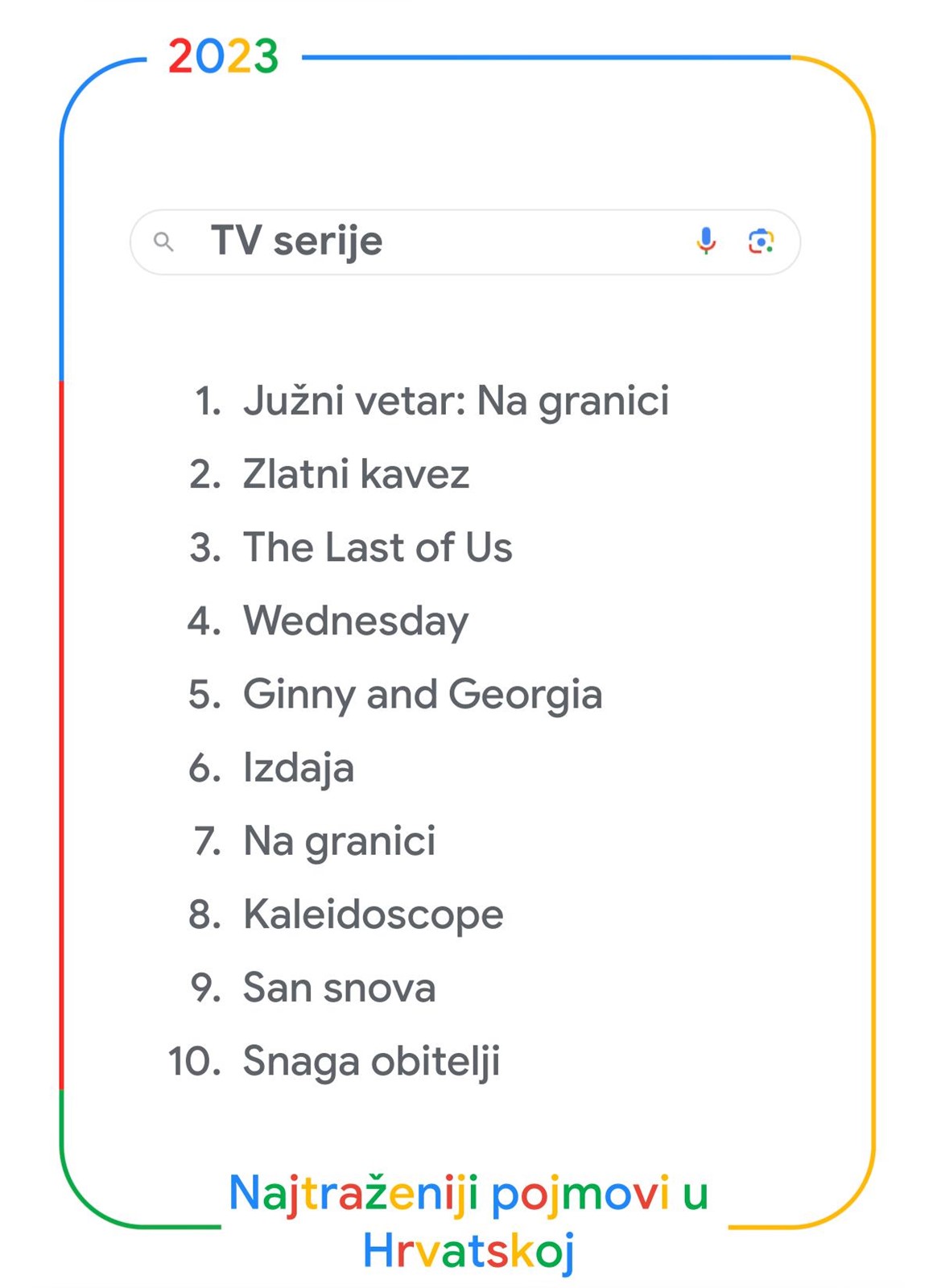This screenshot has height=1288, width=937.
Task: Select 'Zlatni kavez' list entry
Action: point(356,474)
